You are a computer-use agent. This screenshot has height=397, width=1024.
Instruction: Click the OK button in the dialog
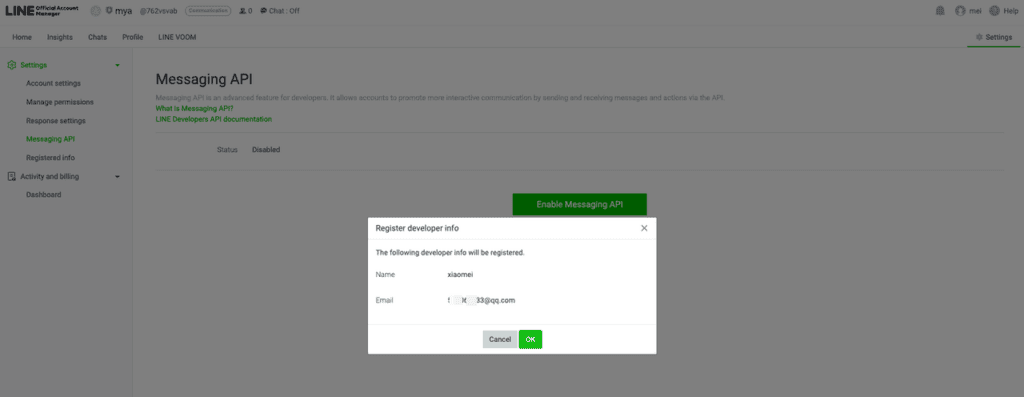(x=530, y=340)
